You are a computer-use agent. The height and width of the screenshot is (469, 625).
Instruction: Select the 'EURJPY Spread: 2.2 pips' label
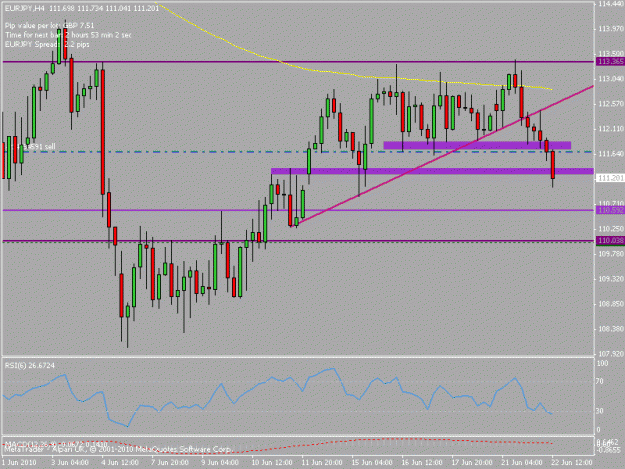pyautogui.click(x=47, y=44)
